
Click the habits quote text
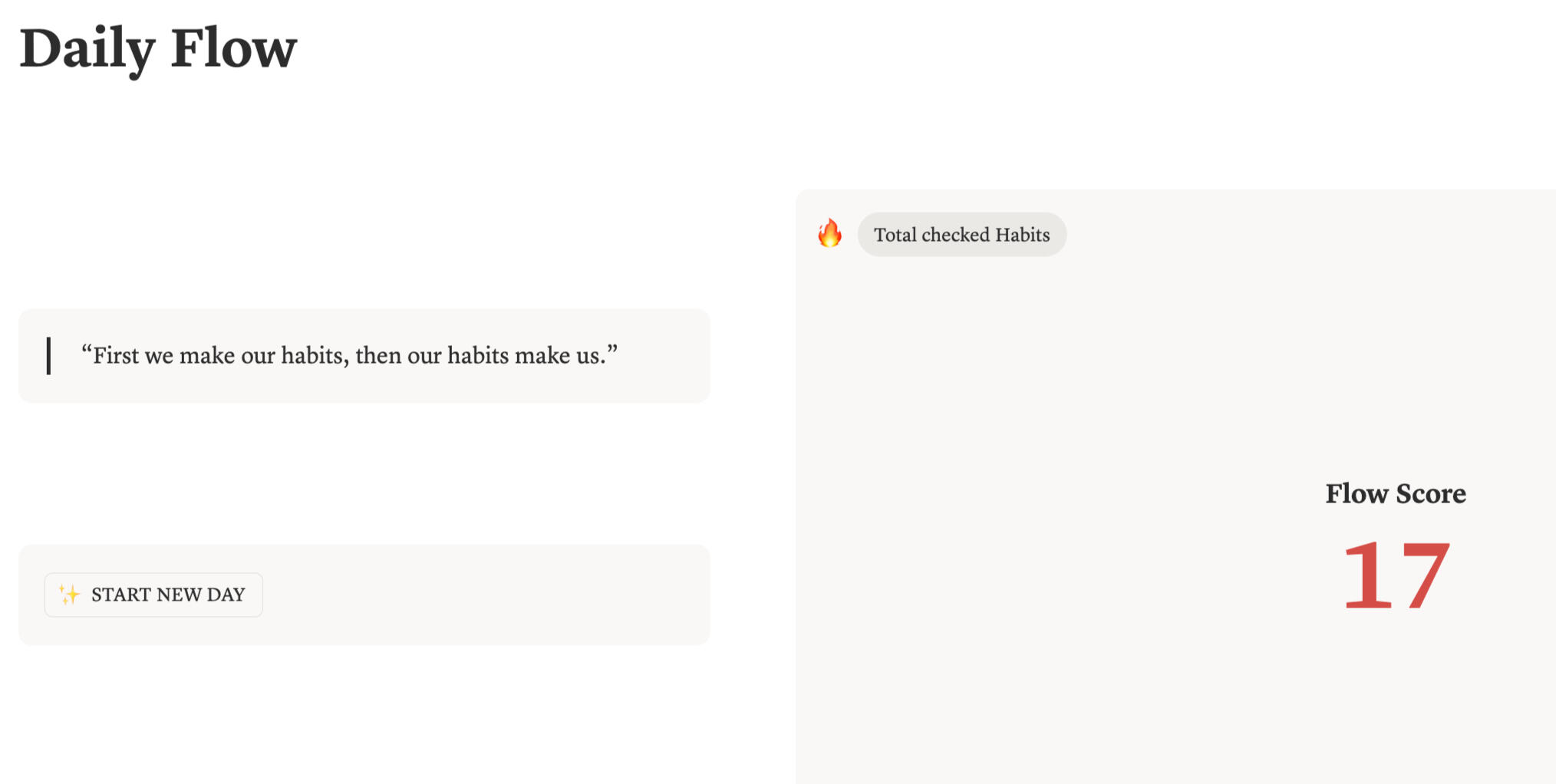point(349,356)
